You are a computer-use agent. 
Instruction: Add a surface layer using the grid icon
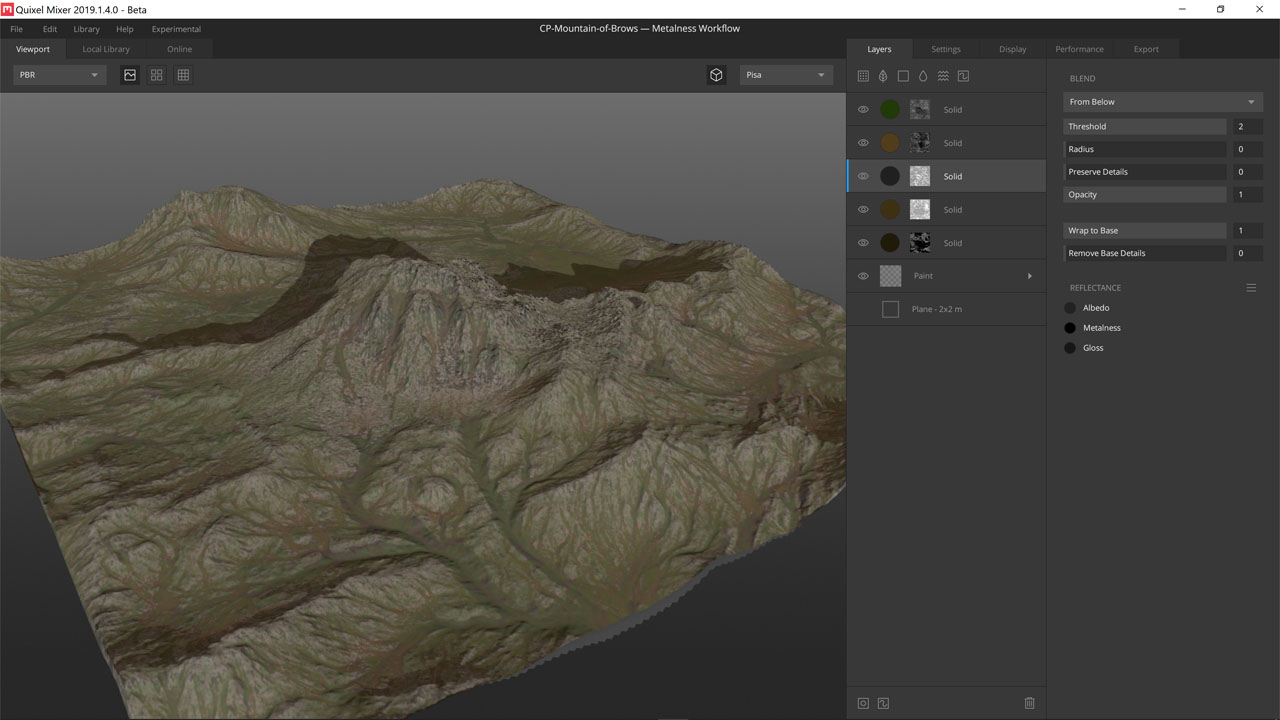864,76
